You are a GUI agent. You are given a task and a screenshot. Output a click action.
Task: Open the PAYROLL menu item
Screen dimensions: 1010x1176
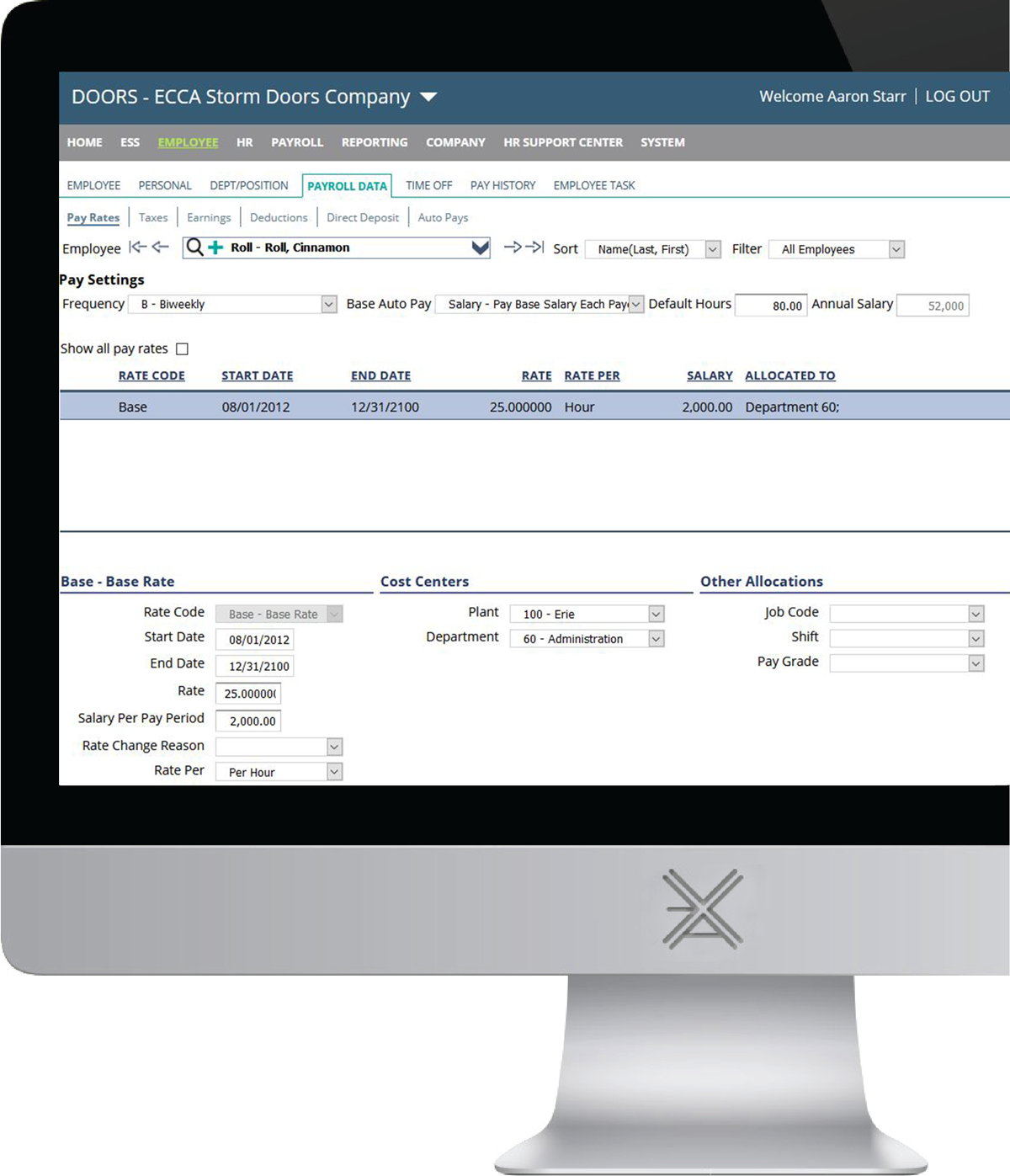tap(297, 142)
